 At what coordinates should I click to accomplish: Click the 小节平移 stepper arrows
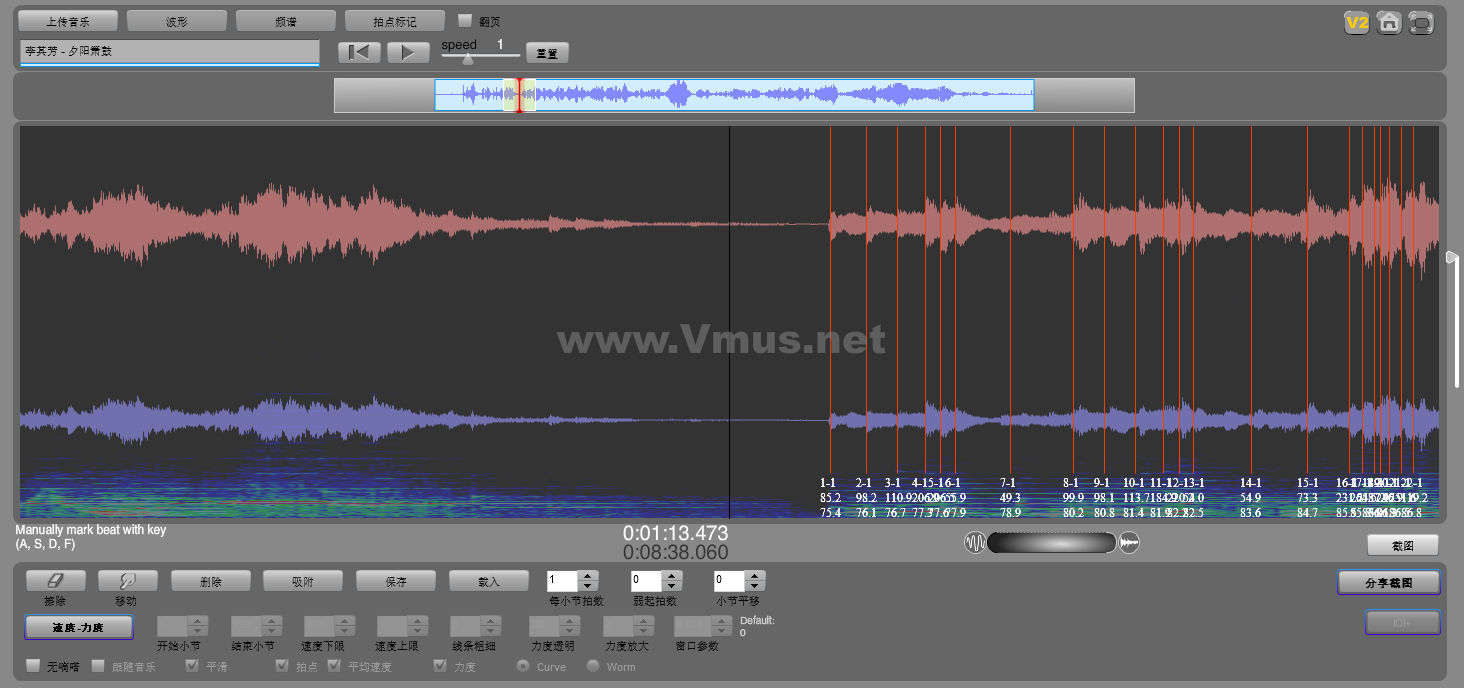click(x=756, y=580)
